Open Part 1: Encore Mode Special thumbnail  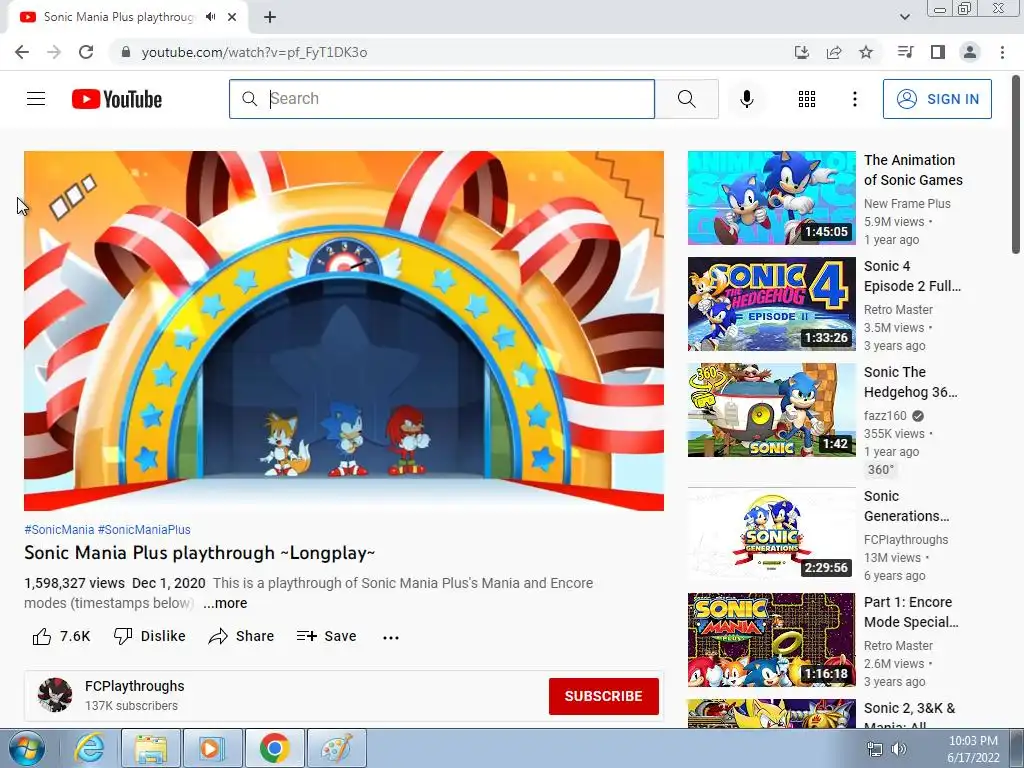[771, 639]
